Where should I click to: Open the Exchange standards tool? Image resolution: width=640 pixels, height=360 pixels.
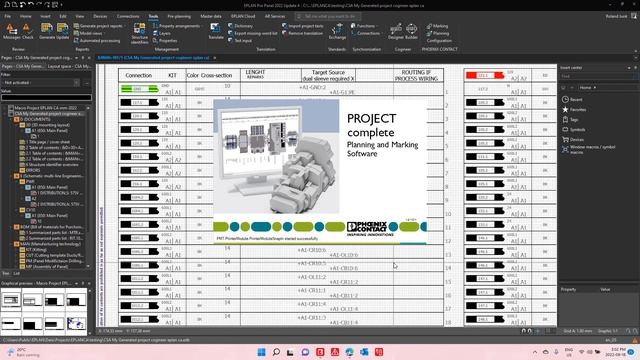[337, 31]
